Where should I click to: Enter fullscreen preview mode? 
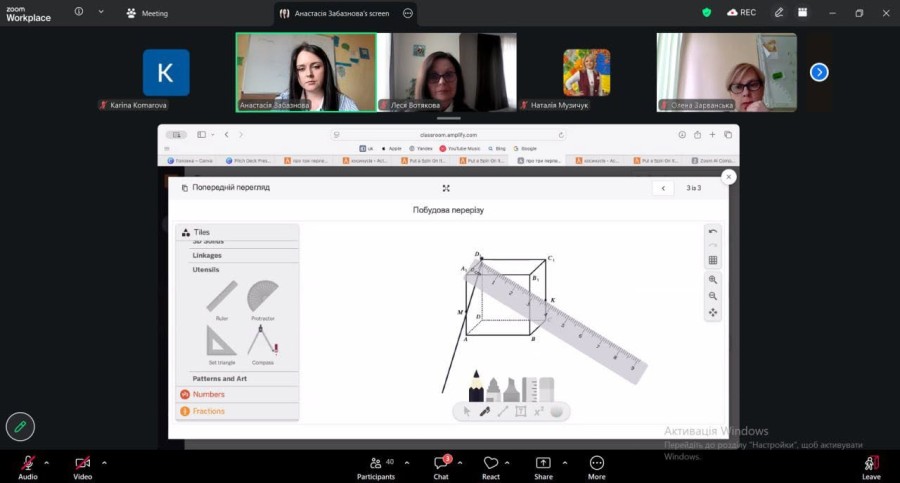(x=446, y=188)
